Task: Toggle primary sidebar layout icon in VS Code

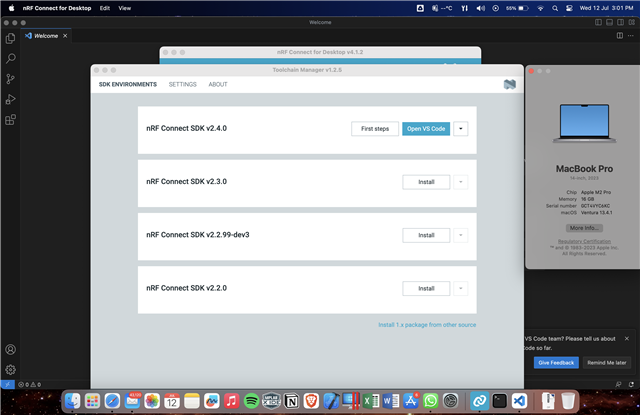Action: 598,22
